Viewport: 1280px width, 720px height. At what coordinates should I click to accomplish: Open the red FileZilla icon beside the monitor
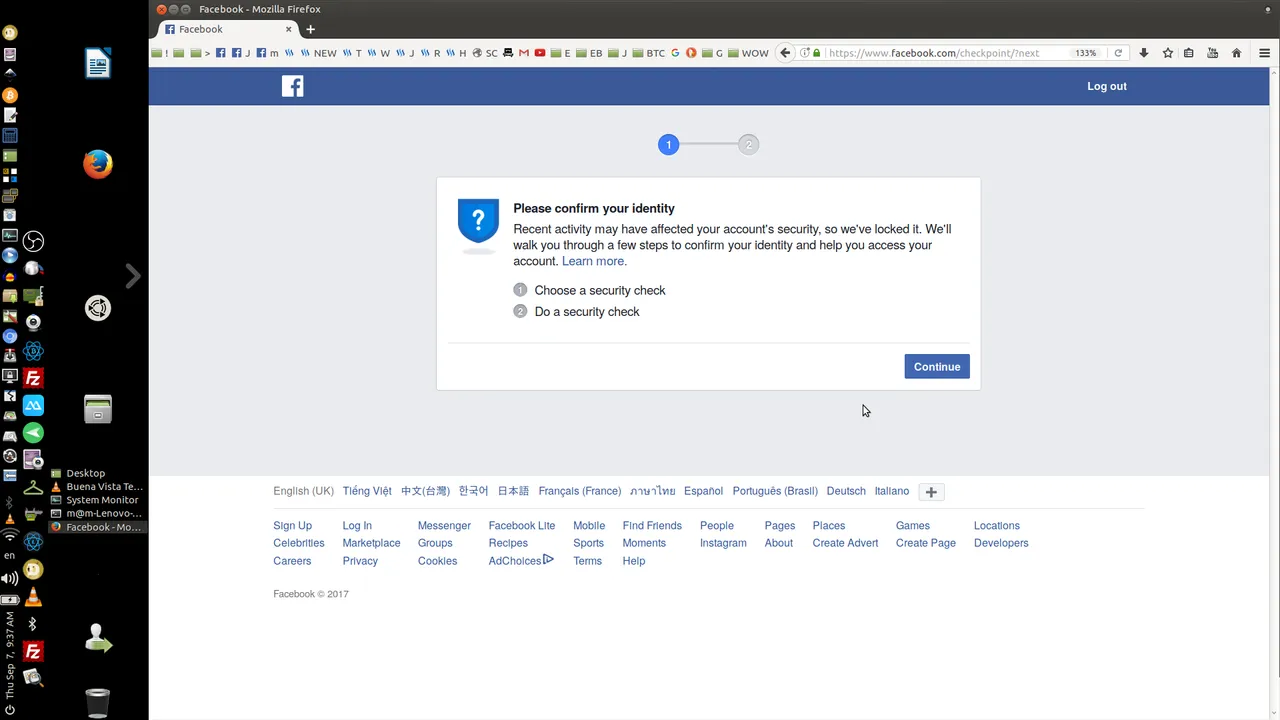[x=33, y=378]
